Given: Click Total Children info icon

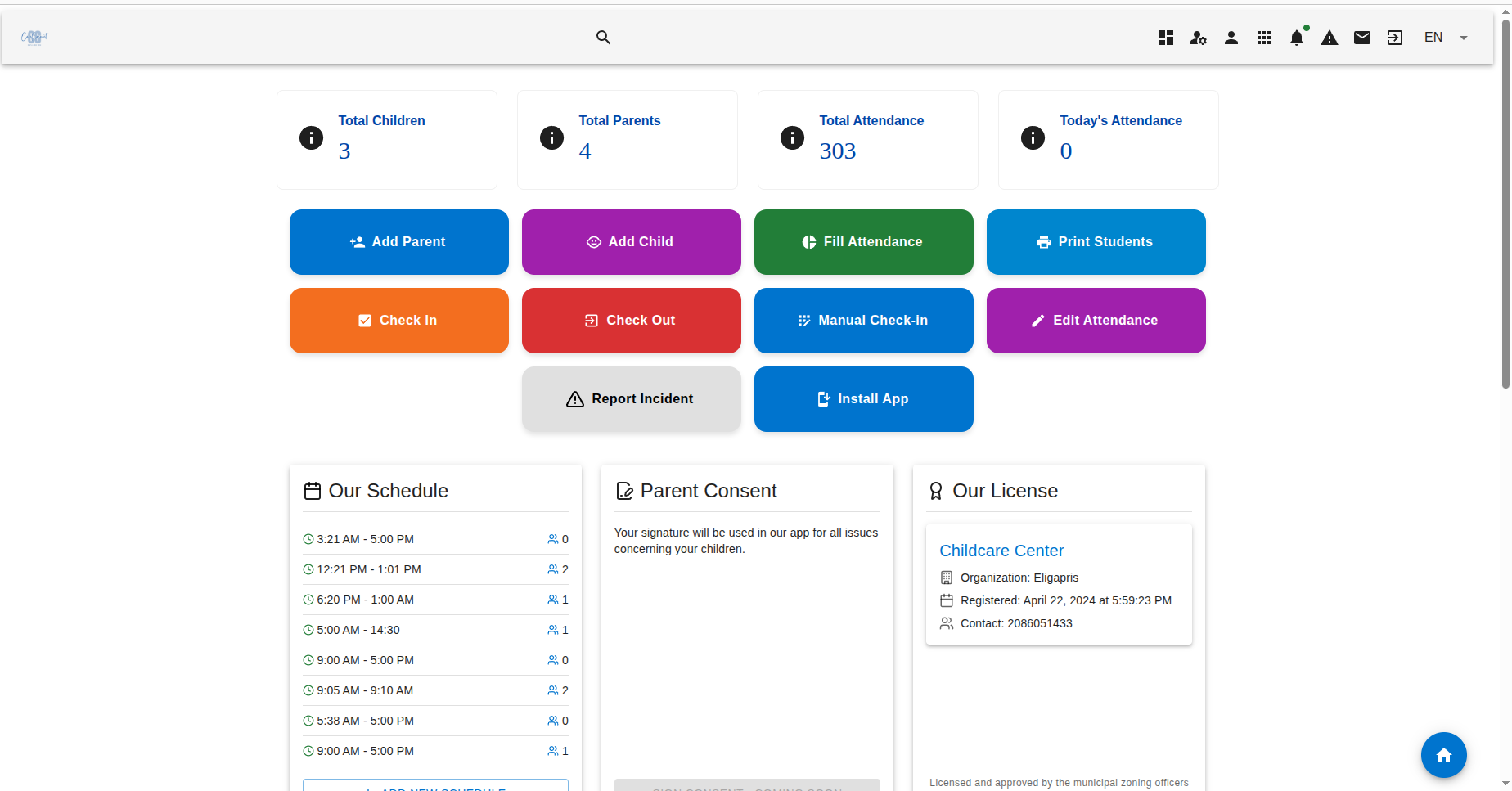Looking at the screenshot, I should [x=311, y=137].
